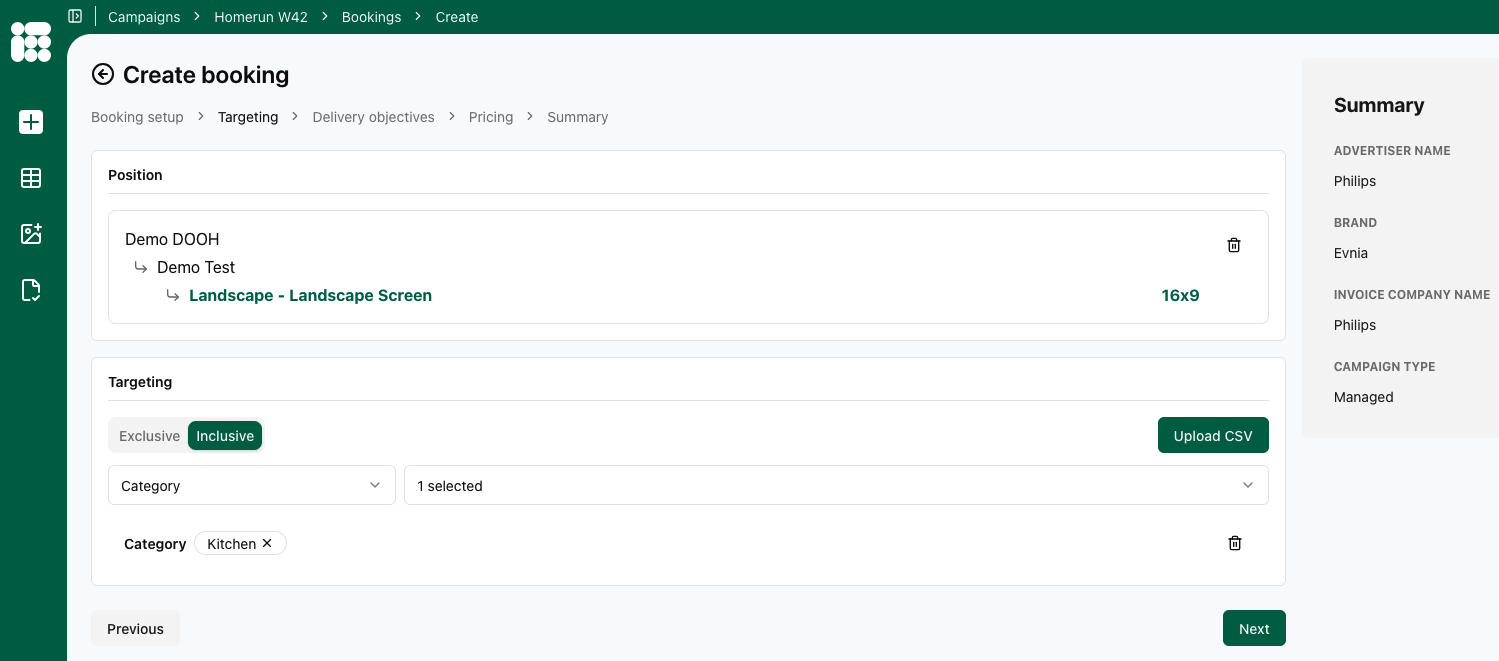Screen dimensions: 1499x661
Task: Proceed with the Next button
Action: (1254, 628)
